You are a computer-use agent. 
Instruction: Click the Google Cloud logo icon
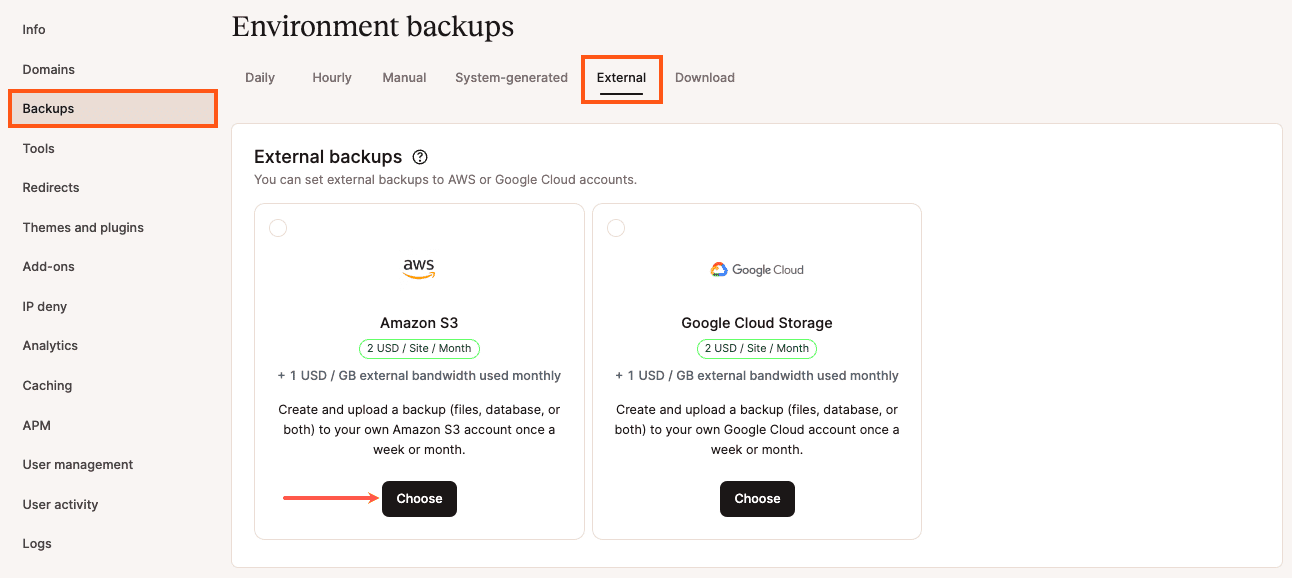coord(716,269)
